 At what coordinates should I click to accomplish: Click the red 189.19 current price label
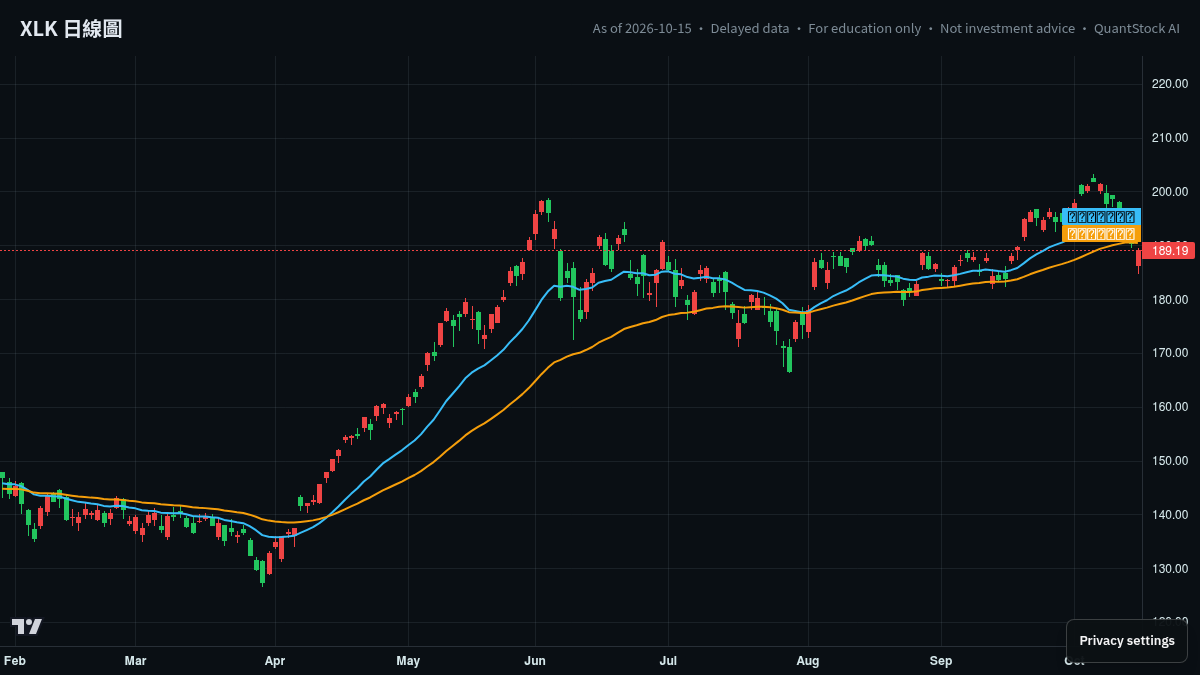tap(1169, 250)
